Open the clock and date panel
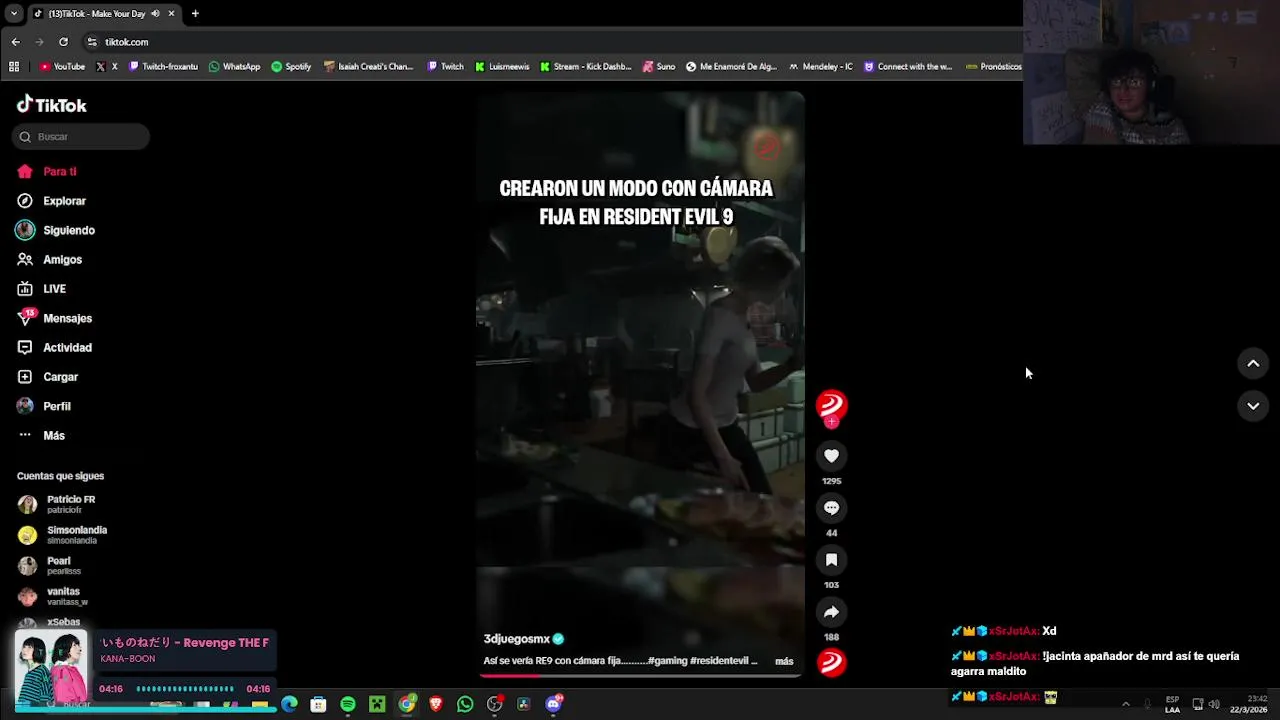The height and width of the screenshot is (720, 1280). click(x=1249, y=704)
